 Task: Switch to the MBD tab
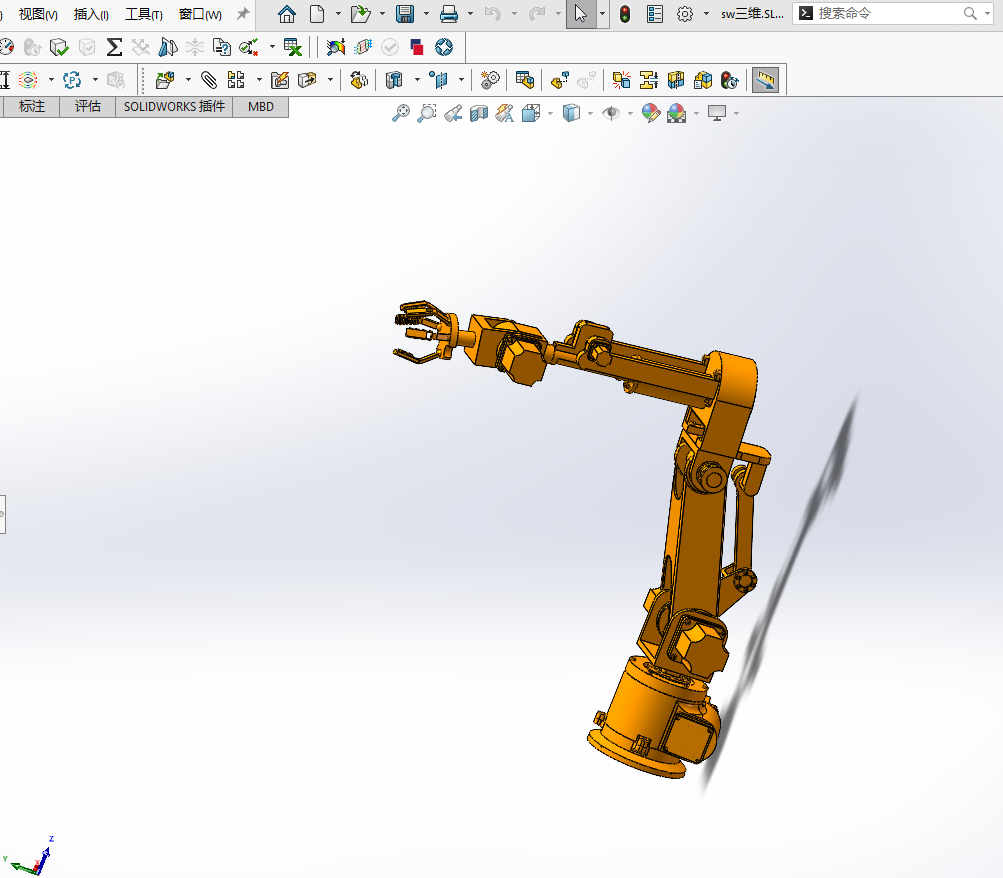point(260,106)
